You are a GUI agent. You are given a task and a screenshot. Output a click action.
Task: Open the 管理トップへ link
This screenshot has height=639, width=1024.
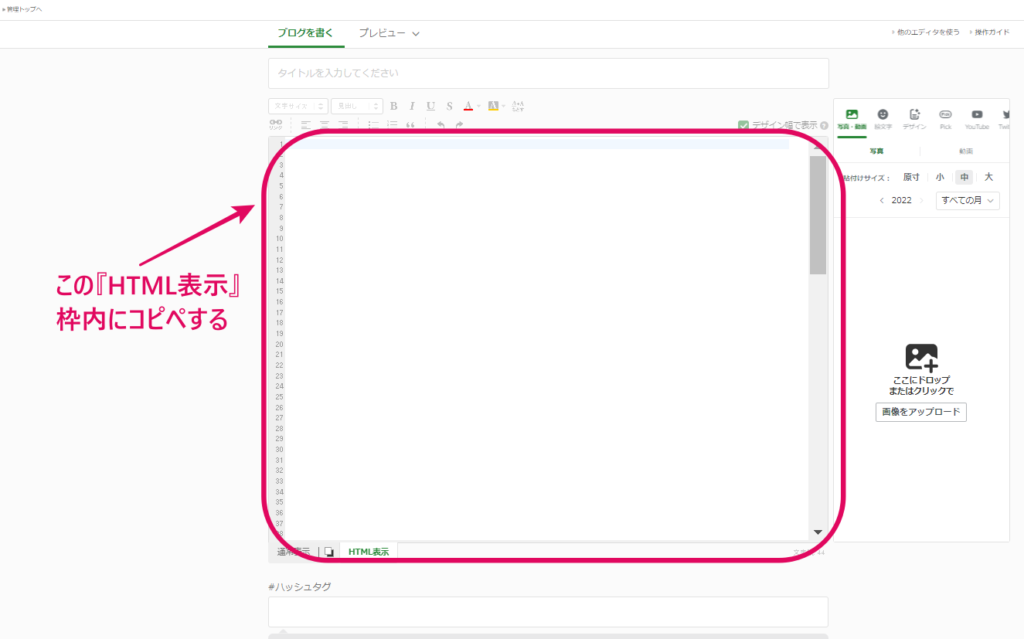pos(23,9)
